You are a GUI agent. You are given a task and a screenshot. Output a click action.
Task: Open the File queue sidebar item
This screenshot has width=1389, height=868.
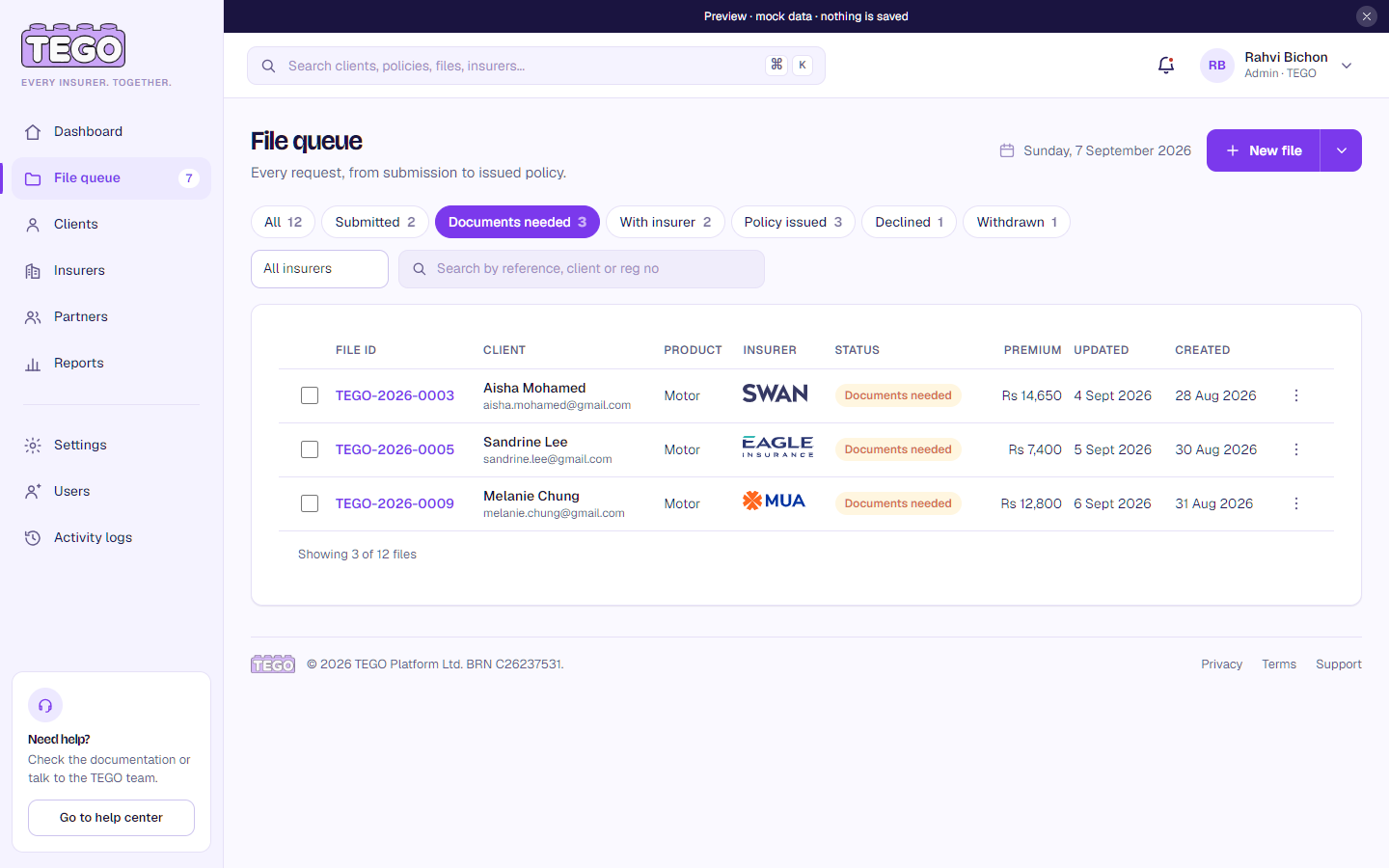[111, 178]
